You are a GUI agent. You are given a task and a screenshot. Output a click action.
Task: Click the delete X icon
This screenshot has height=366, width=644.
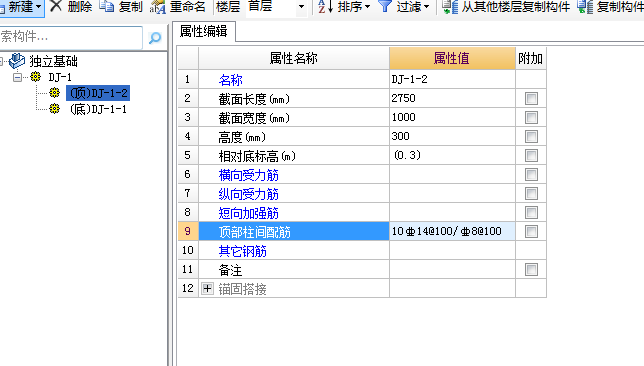coord(56,6)
